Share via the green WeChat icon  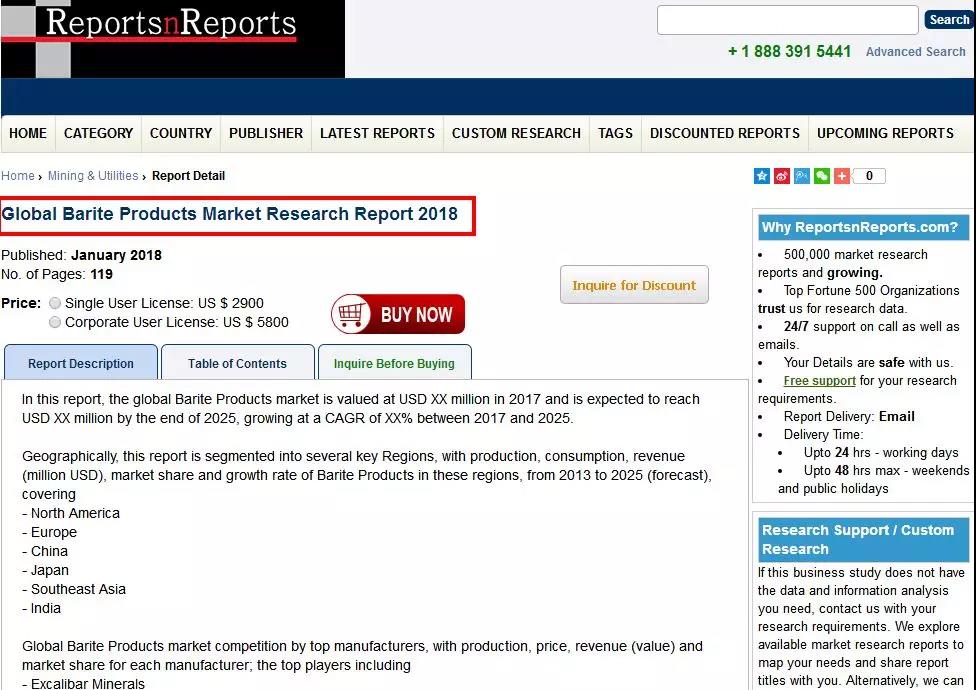(x=822, y=176)
